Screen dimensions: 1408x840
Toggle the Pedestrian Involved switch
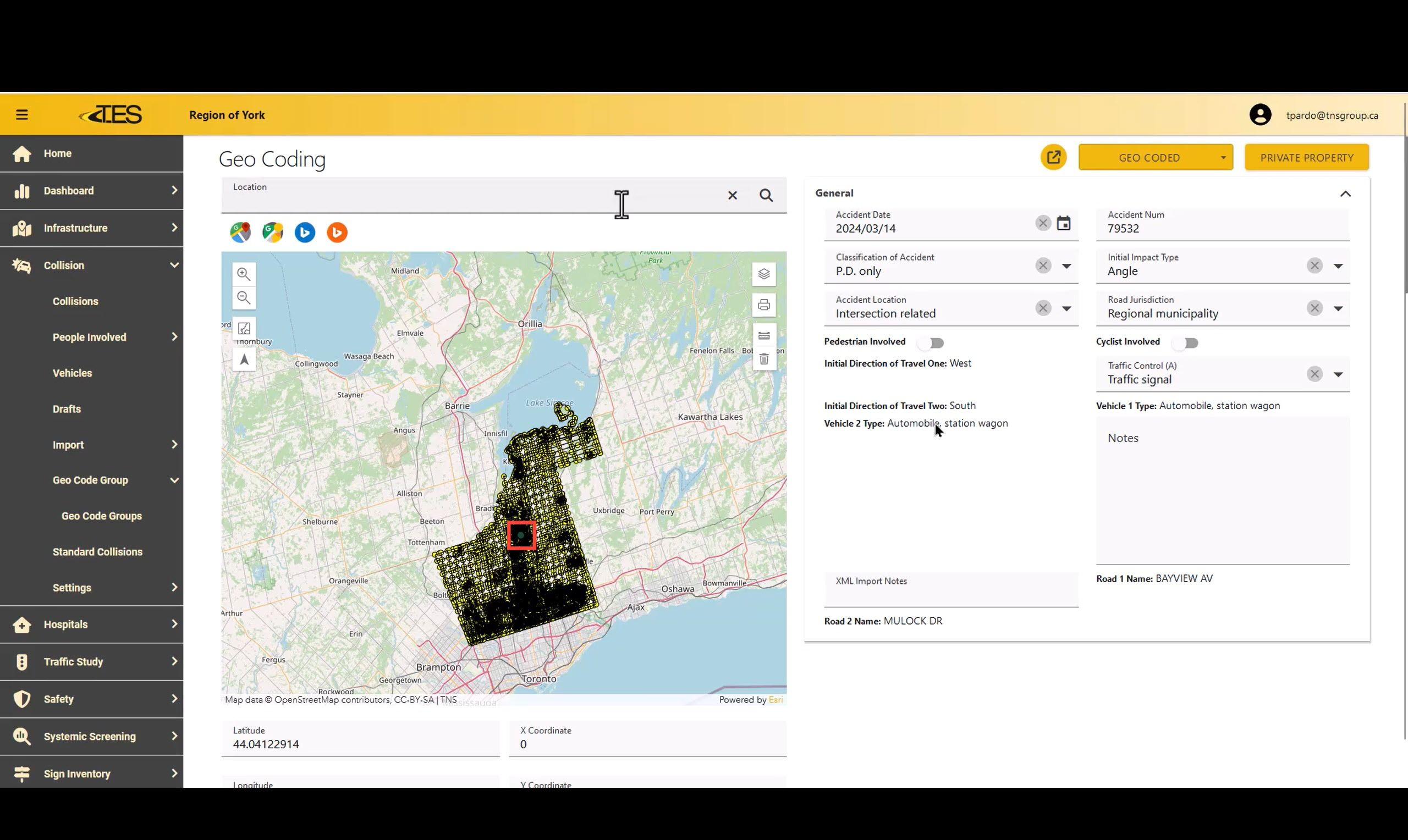tap(931, 342)
